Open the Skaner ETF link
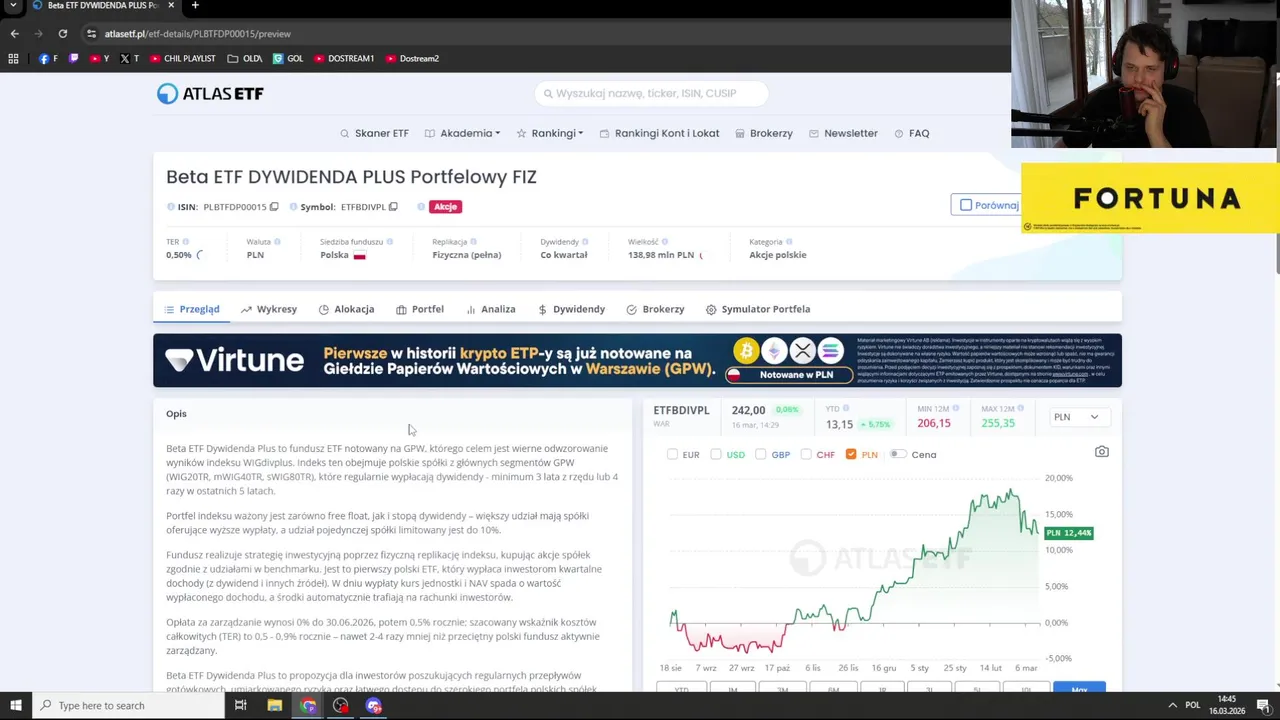 coord(374,133)
